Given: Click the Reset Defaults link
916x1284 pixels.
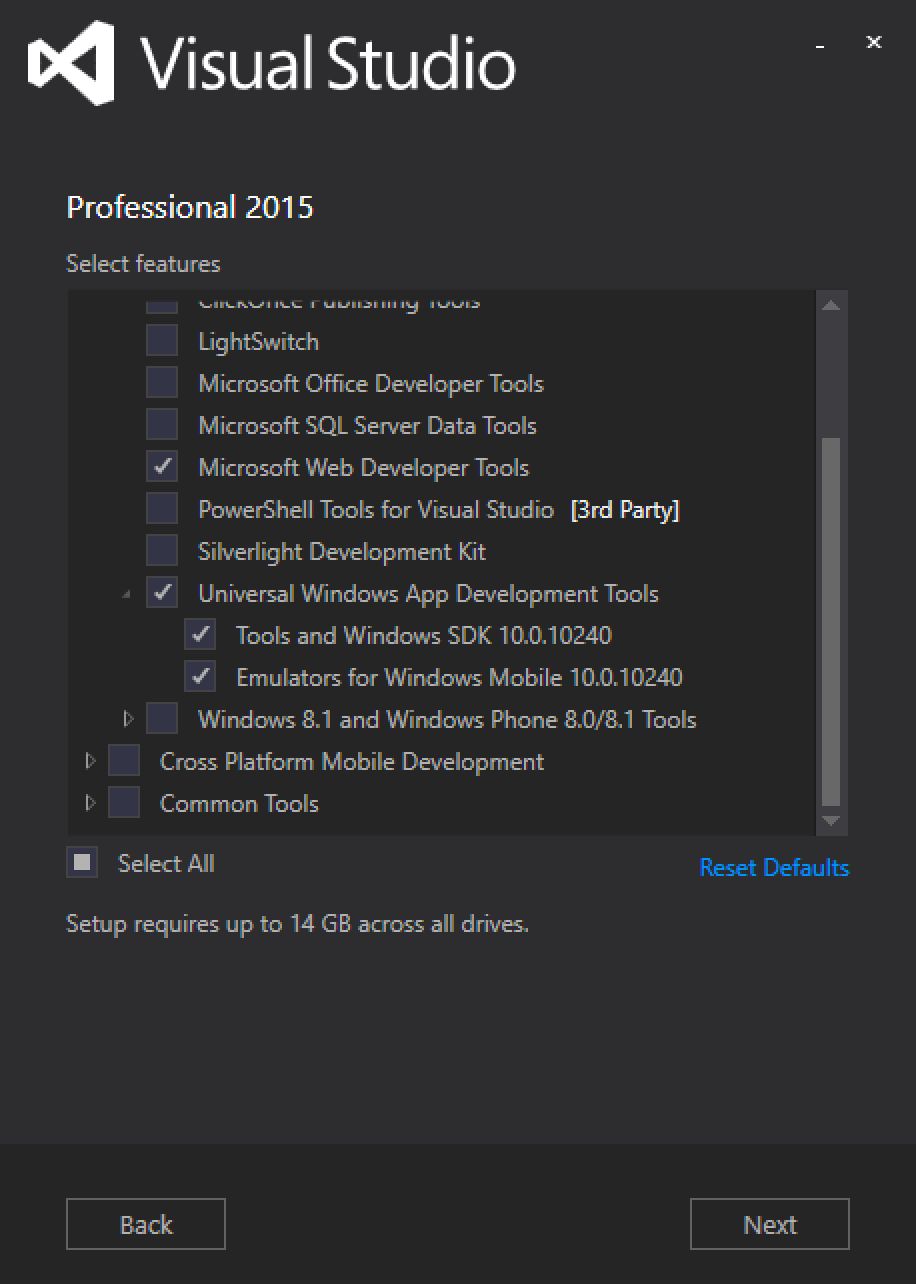Looking at the screenshot, I should point(774,867).
